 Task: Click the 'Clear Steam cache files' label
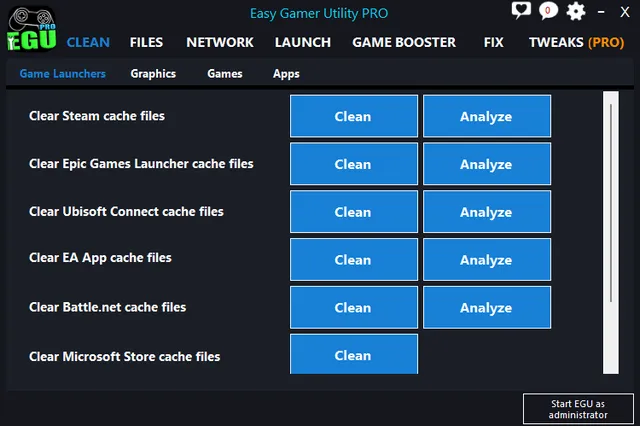(x=97, y=116)
